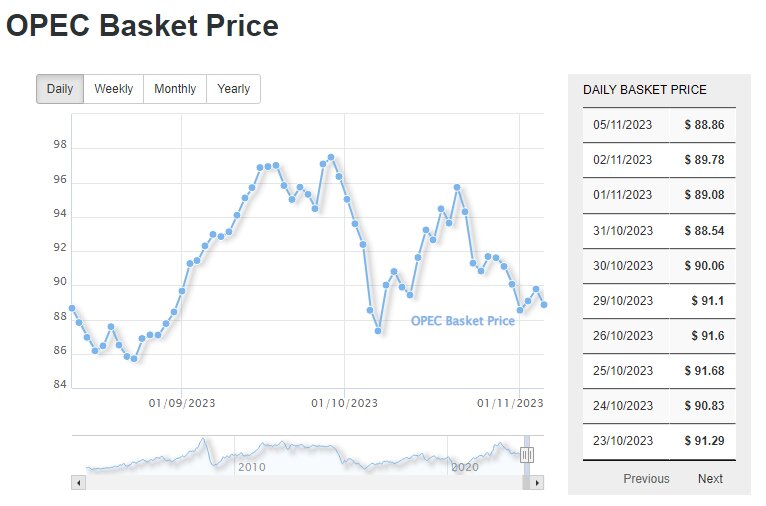This screenshot has width=766, height=506.
Task: Select the Daily view tab
Action: pos(60,89)
